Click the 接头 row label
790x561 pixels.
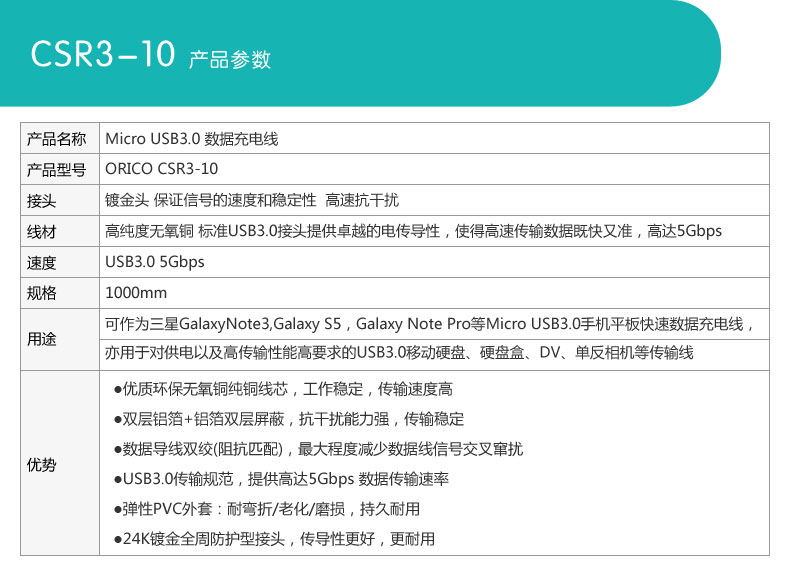(41, 201)
